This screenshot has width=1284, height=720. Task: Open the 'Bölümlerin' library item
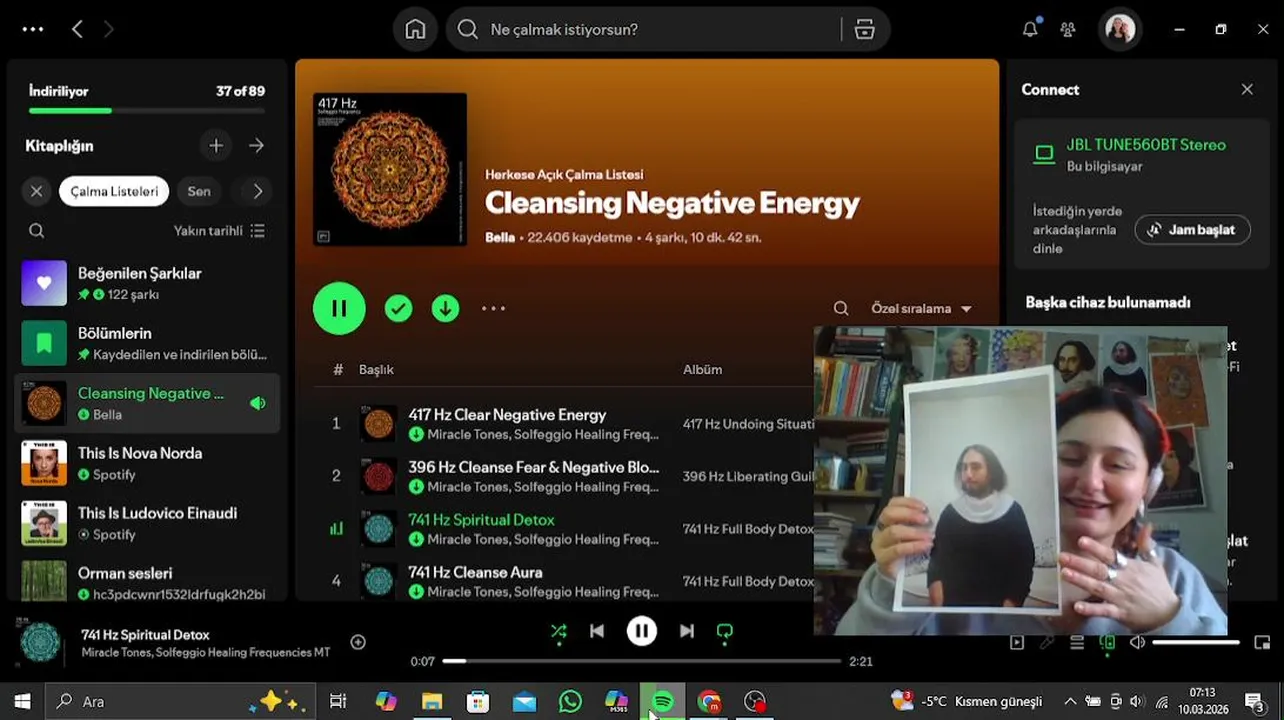pyautogui.click(x=147, y=344)
